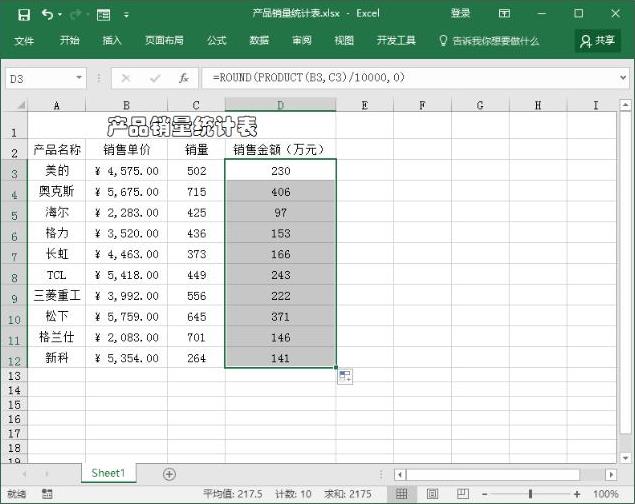The width and height of the screenshot is (635, 504).
Task: Click previous sheet navigation arrow
Action: pyautogui.click(x=24, y=474)
